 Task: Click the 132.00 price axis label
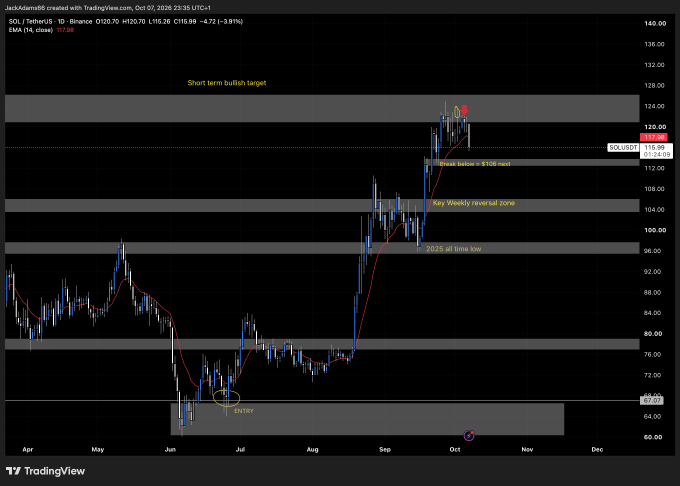pyautogui.click(x=654, y=65)
